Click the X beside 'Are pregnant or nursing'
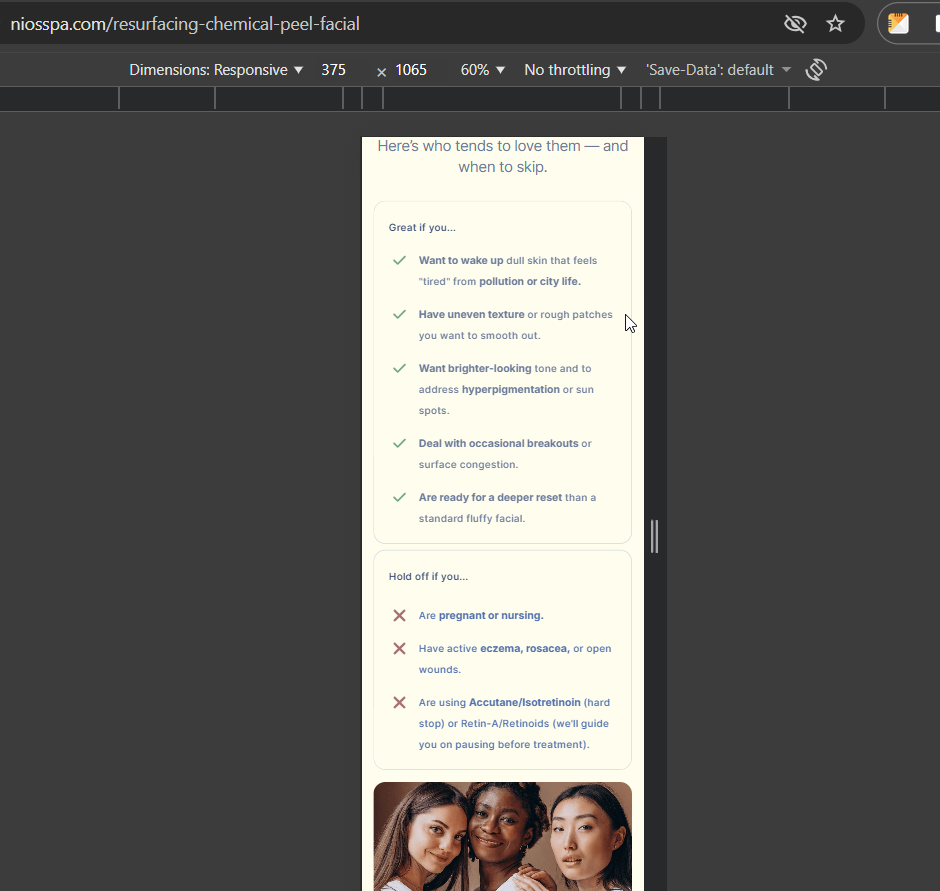This screenshot has width=940, height=891. (399, 615)
